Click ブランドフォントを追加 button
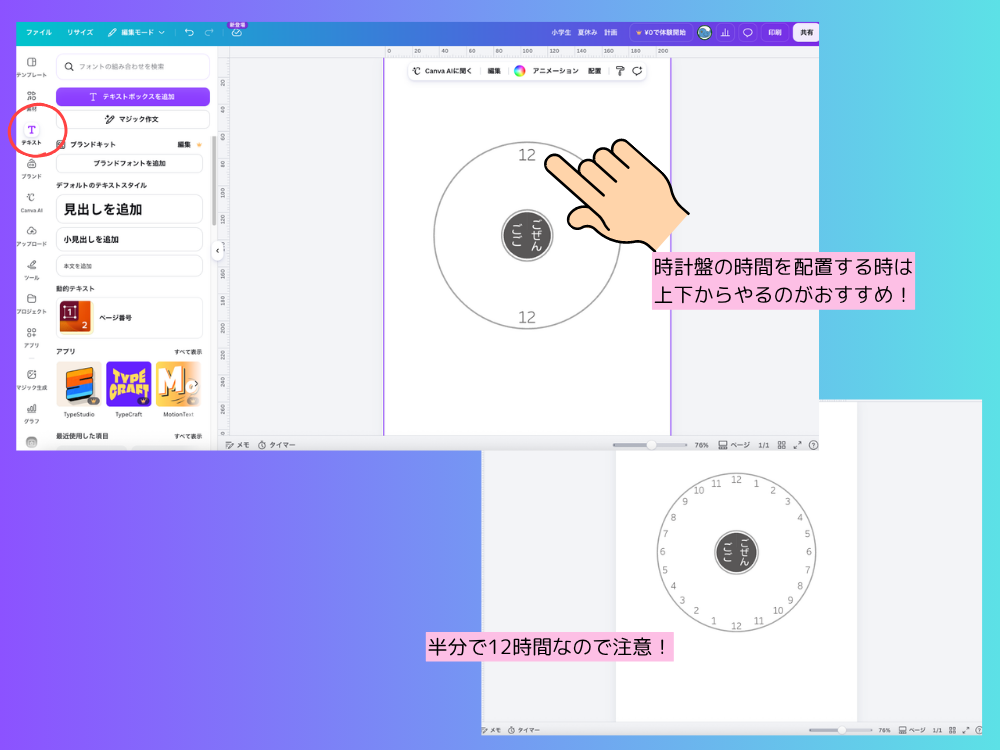This screenshot has width=1000, height=750. pos(129,163)
